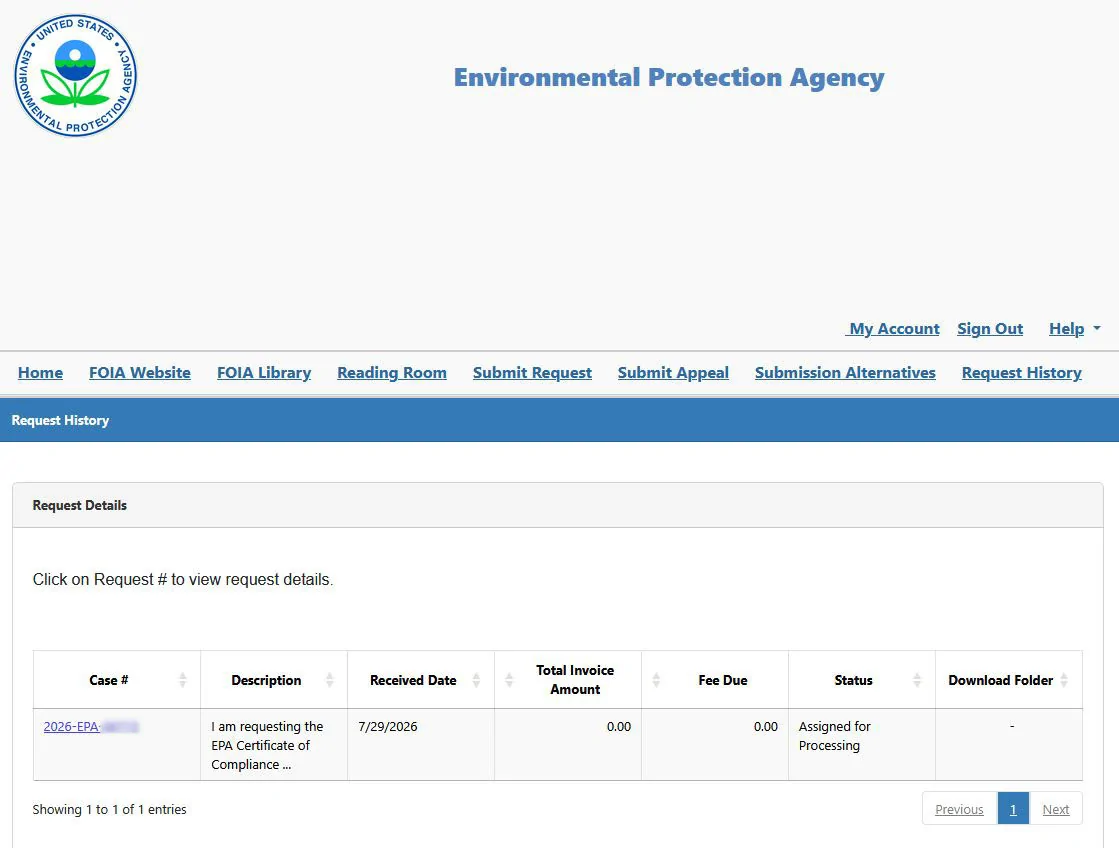Screen dimensions: 1119x848
Task: Go to Home in navigation
Action: [x=40, y=373]
